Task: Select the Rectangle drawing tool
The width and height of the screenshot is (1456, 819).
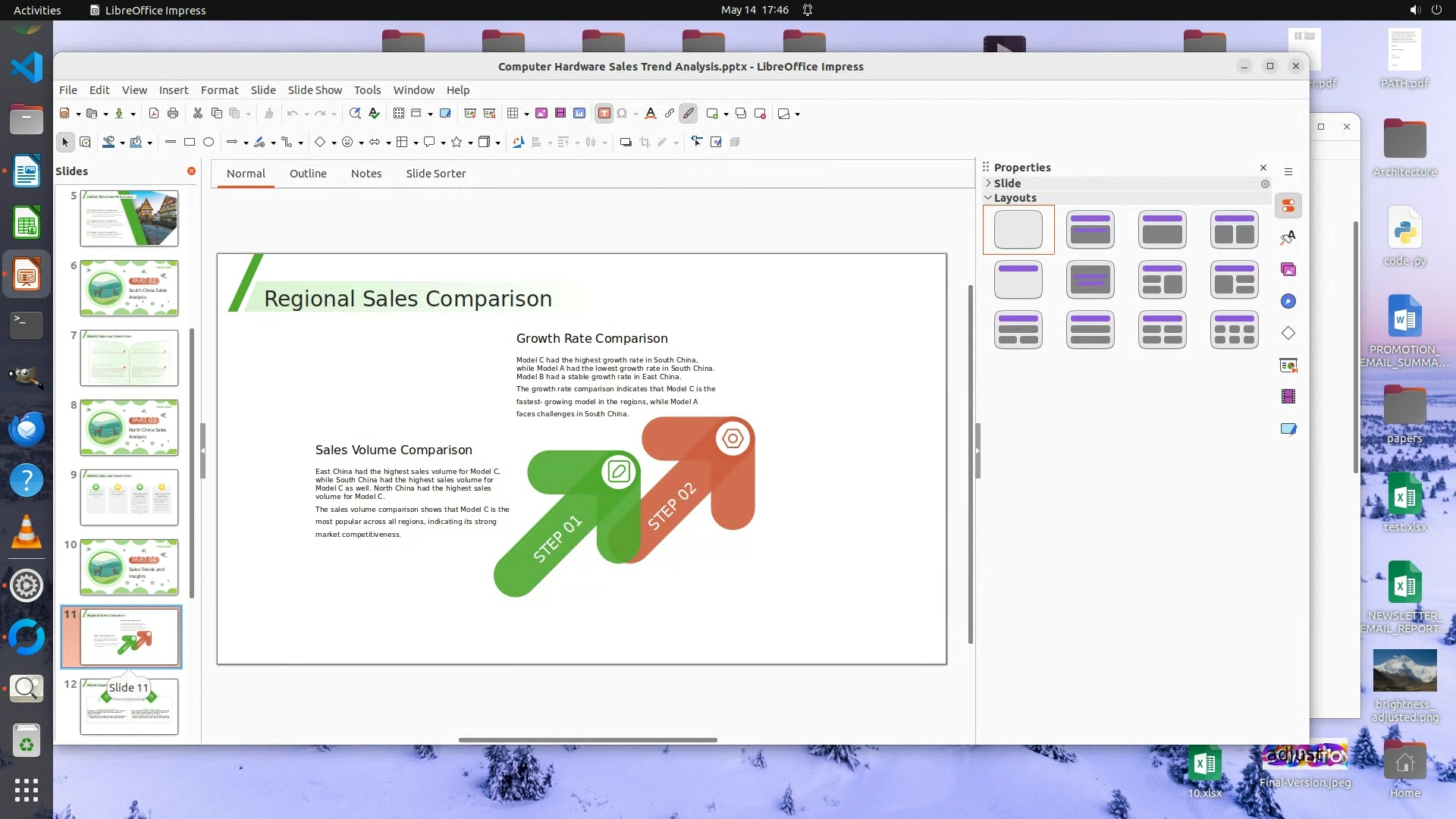Action: pos(190,142)
